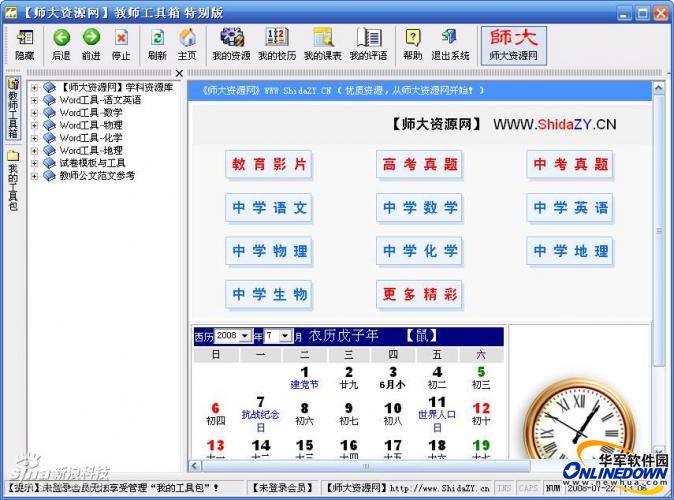Click book icon beside 学科资源库

tap(49, 87)
